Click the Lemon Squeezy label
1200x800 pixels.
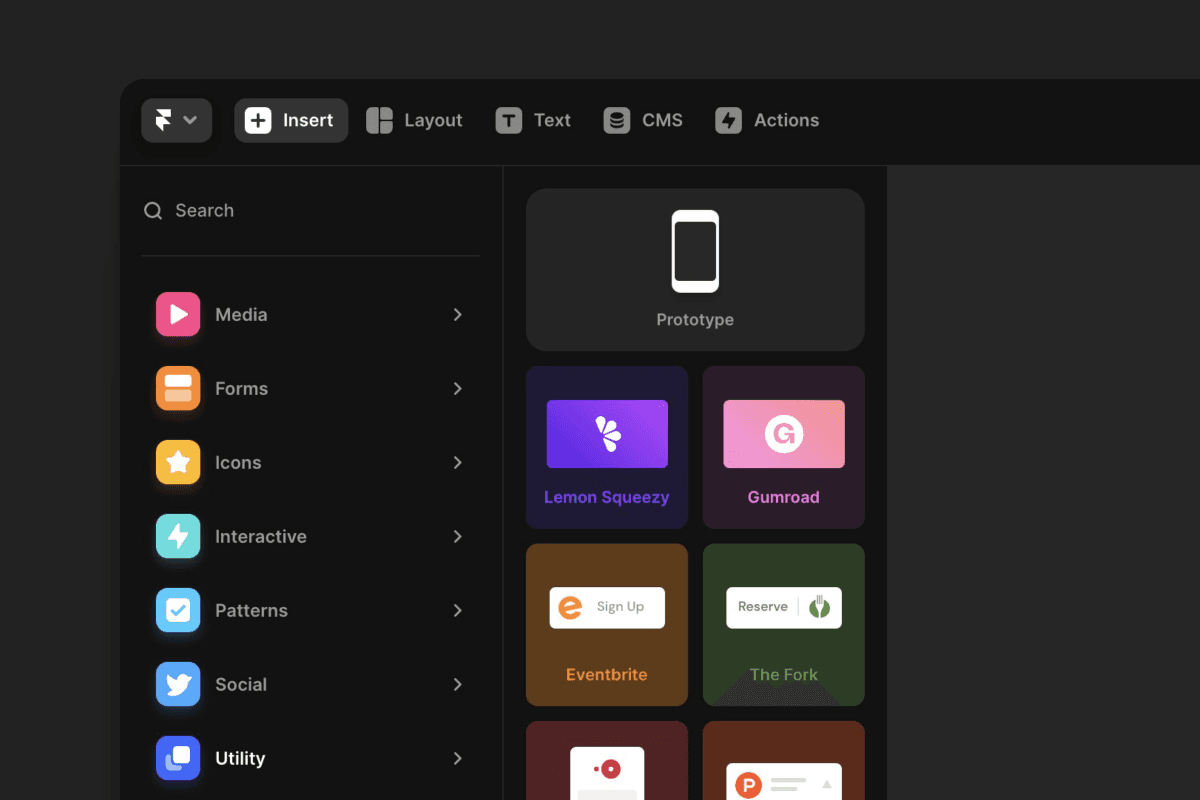pos(607,497)
